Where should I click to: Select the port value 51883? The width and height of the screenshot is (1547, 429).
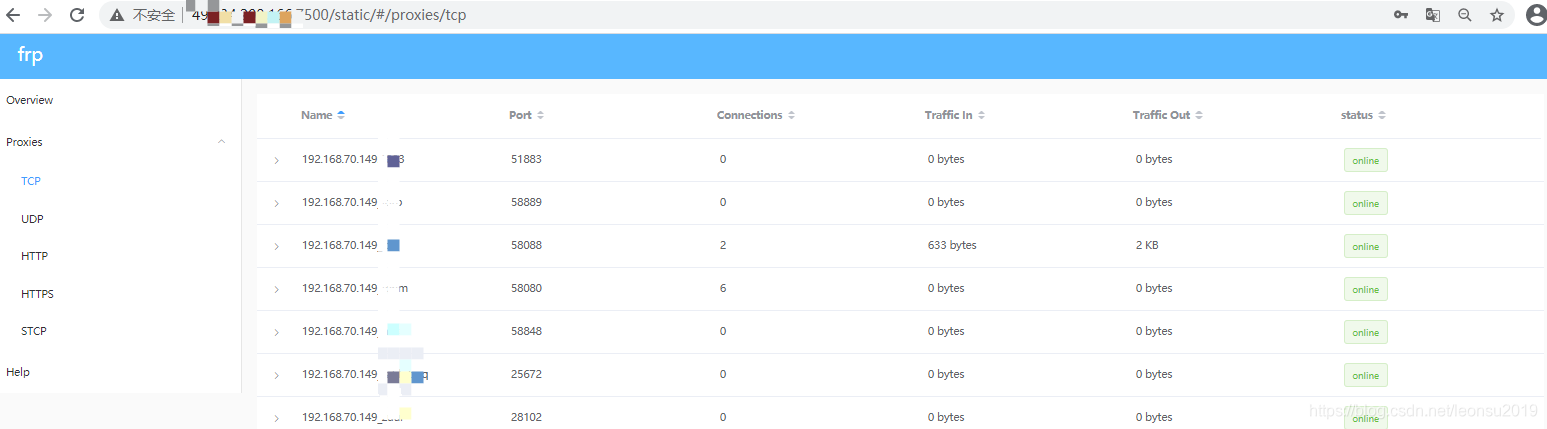[x=526, y=159]
